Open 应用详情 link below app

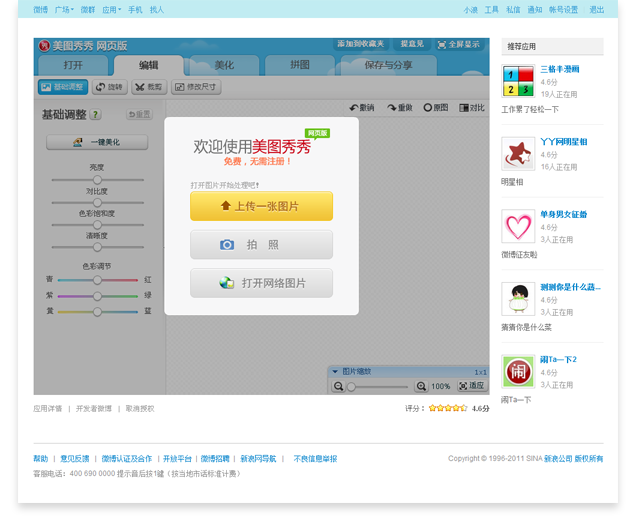coord(48,408)
